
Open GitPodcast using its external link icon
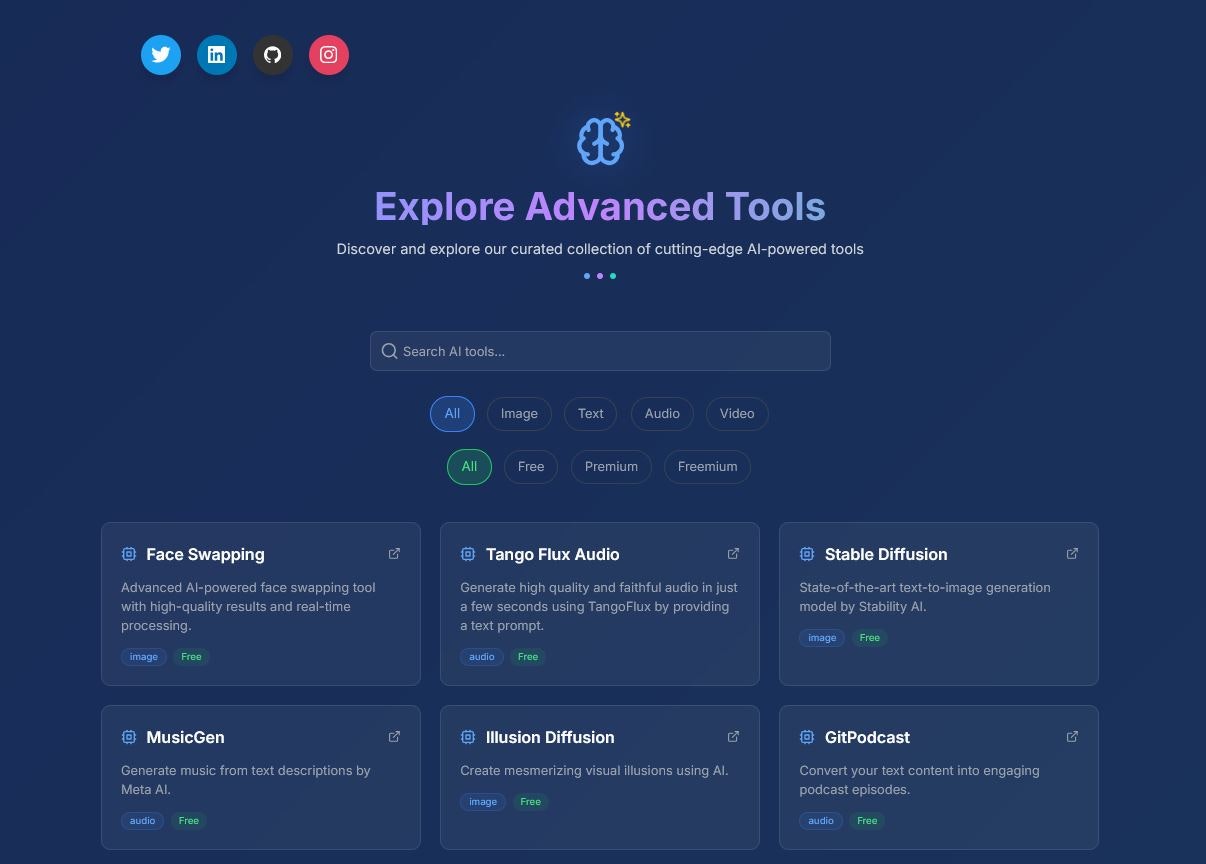click(x=1072, y=736)
